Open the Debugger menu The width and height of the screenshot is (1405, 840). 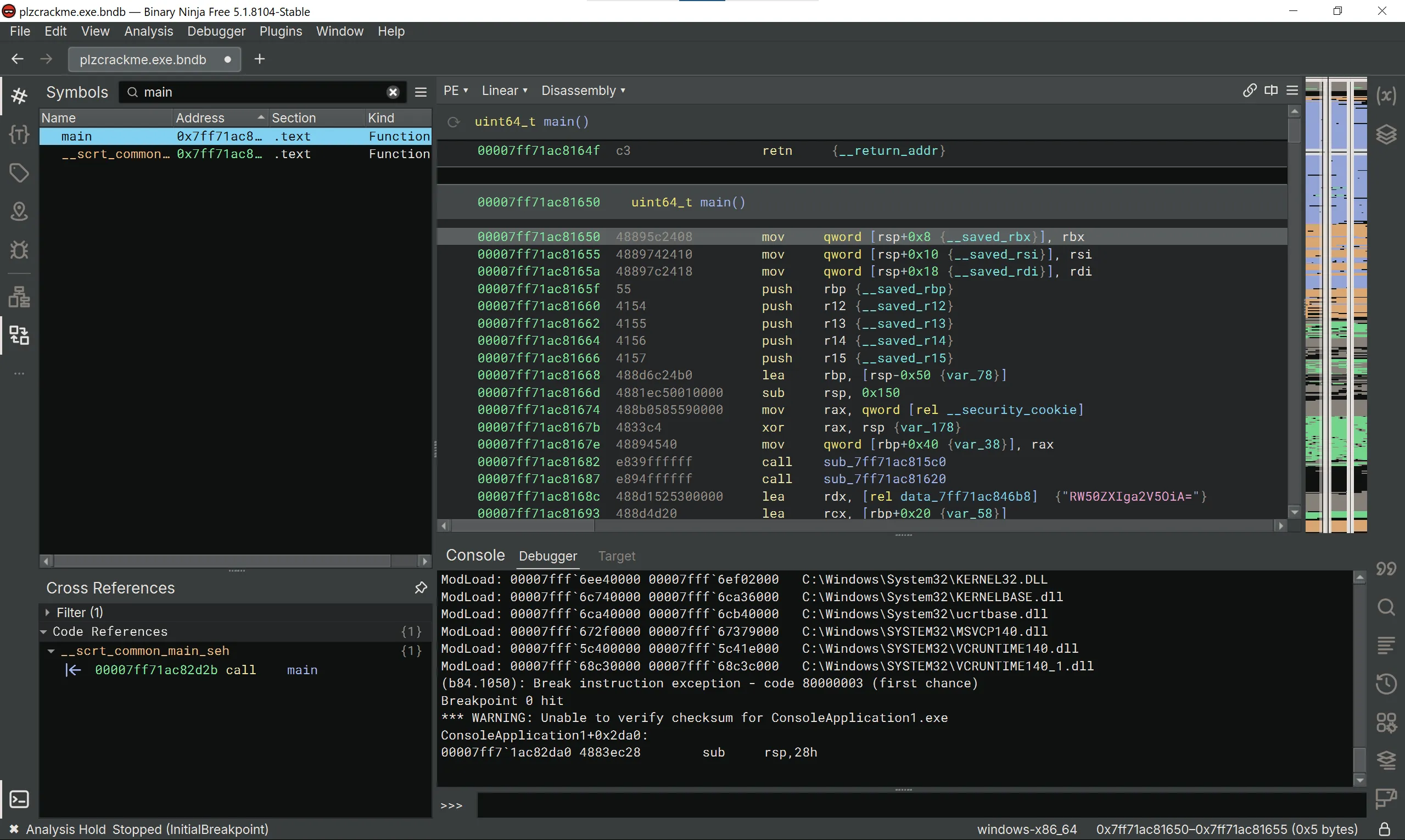216,31
